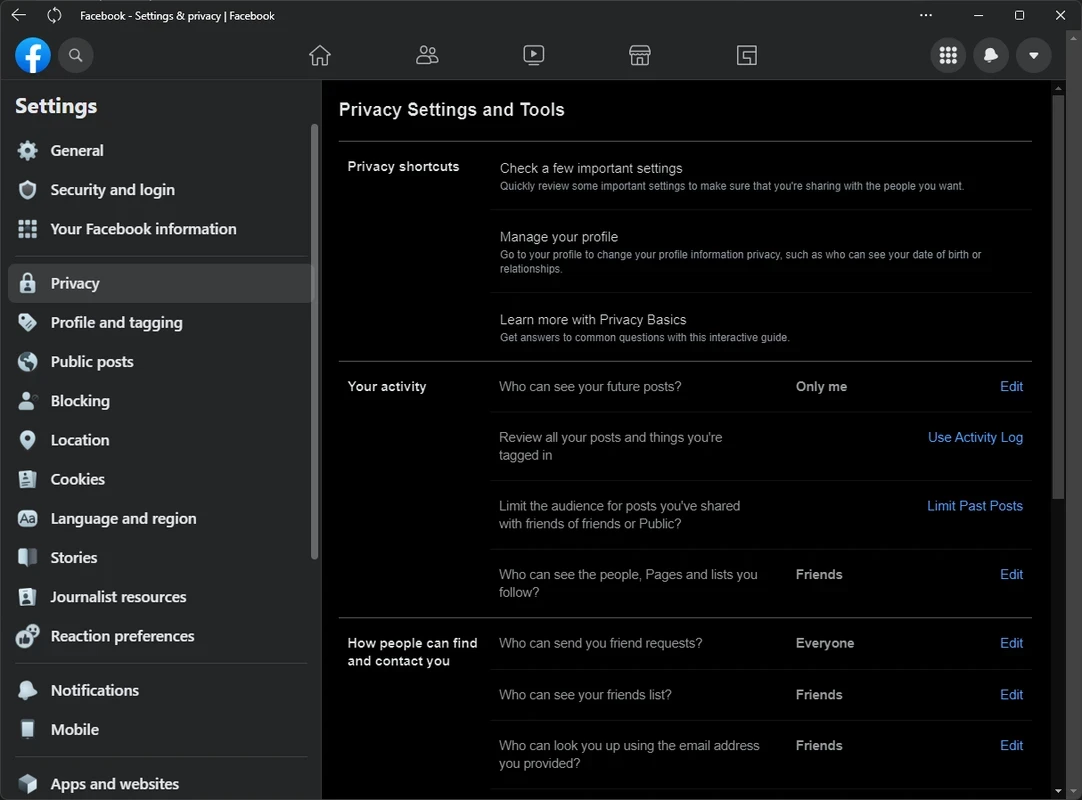1082x800 pixels.
Task: Open Friends icon in top navigation
Action: (427, 56)
